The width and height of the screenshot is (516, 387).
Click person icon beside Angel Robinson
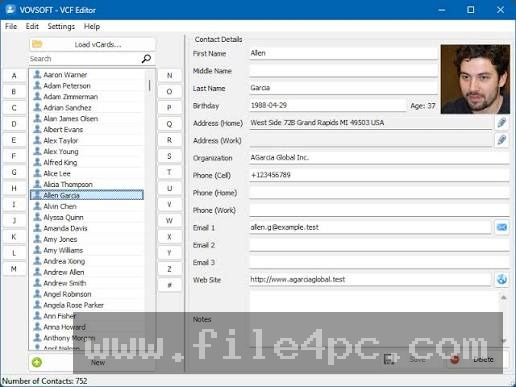point(37,294)
